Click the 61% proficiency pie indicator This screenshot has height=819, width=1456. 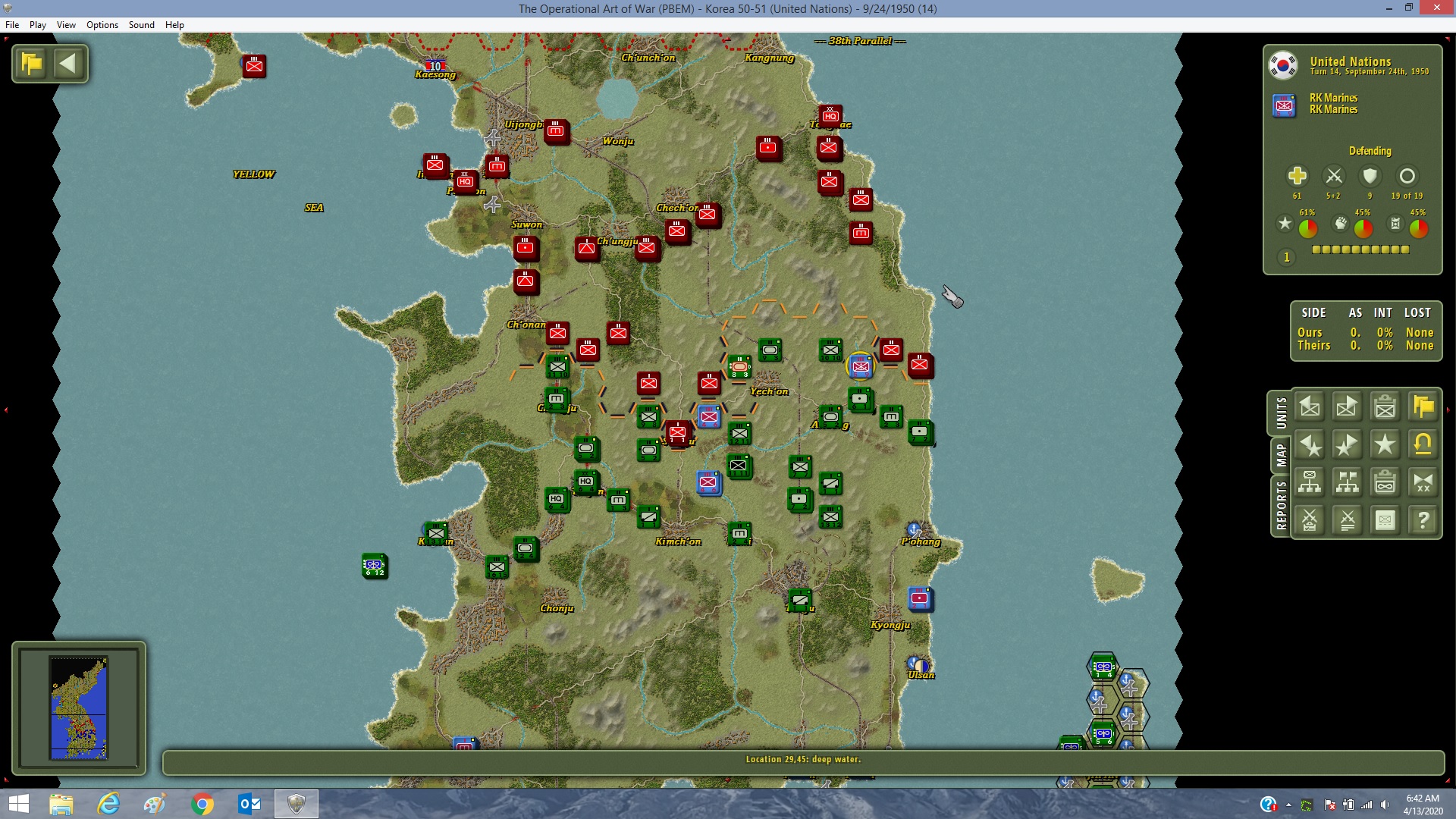1307,227
